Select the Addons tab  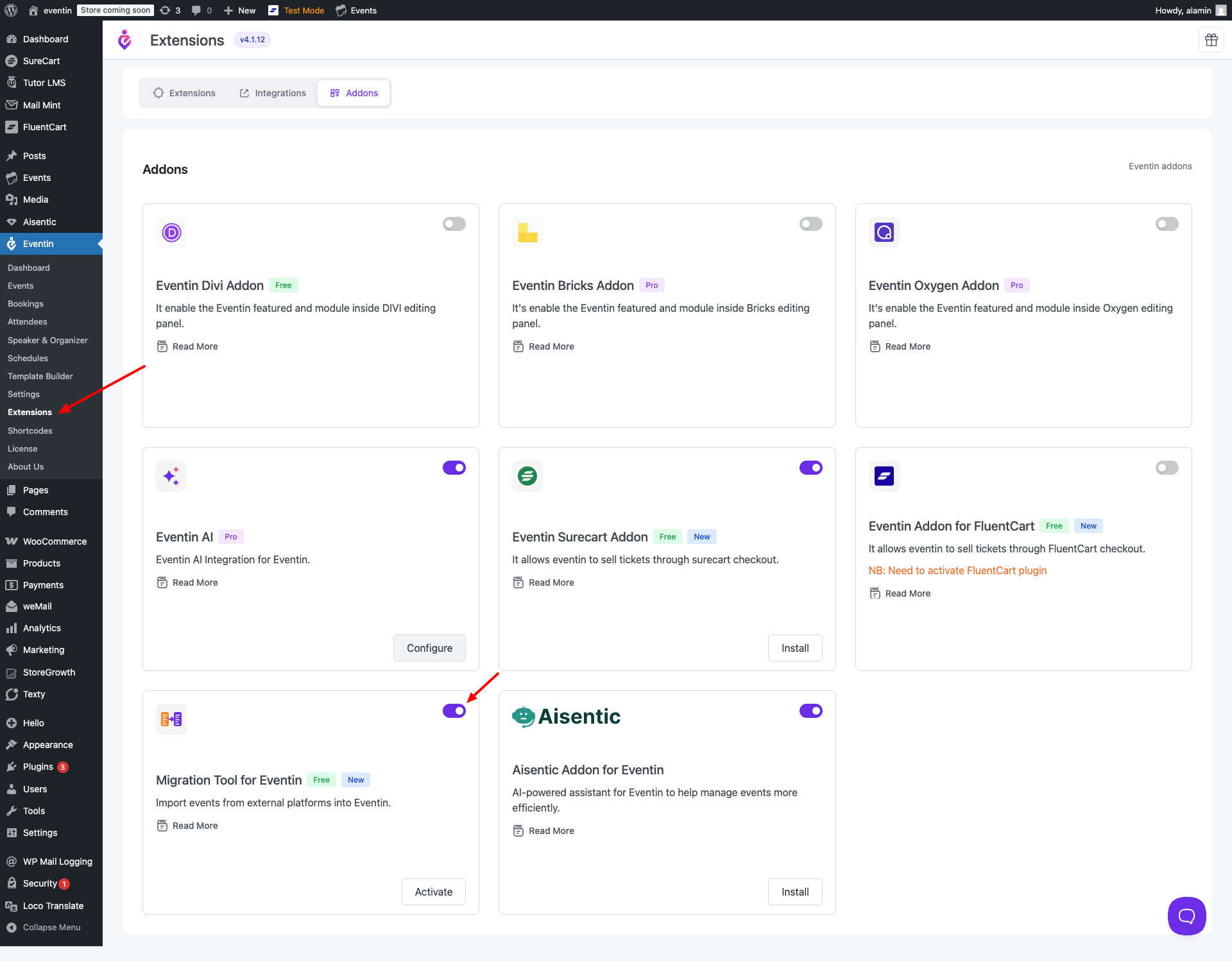tap(354, 93)
